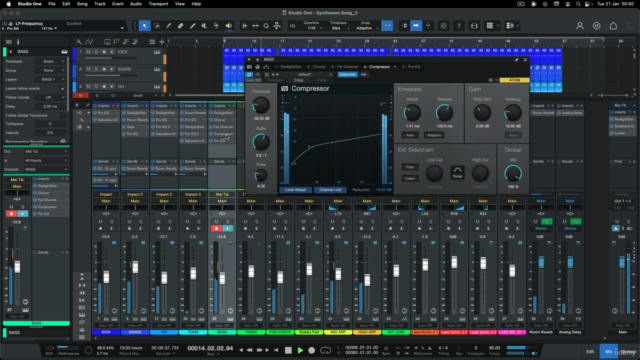Switch to the RedlightDist plugin tab
This screenshot has height=360, width=640.
pyautogui.click(x=288, y=67)
